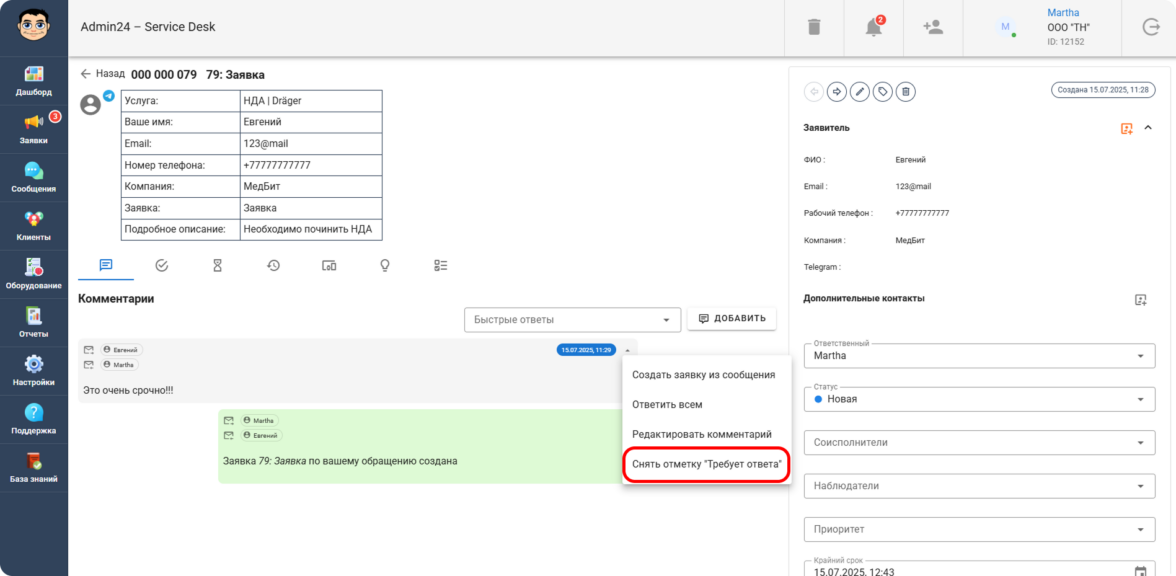This screenshot has width=1176, height=576.
Task: Click the ДОБАВИТЬ comment button
Action: [732, 318]
